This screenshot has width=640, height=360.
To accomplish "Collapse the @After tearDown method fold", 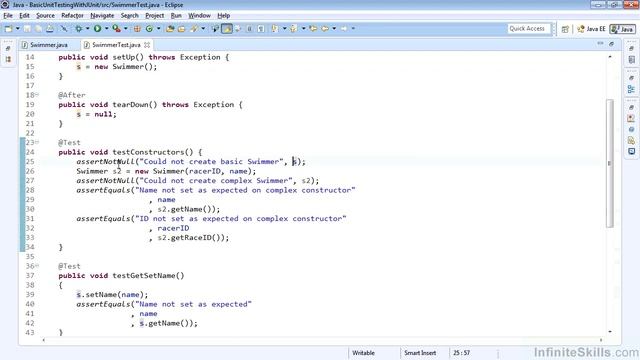I will coord(37,95).
